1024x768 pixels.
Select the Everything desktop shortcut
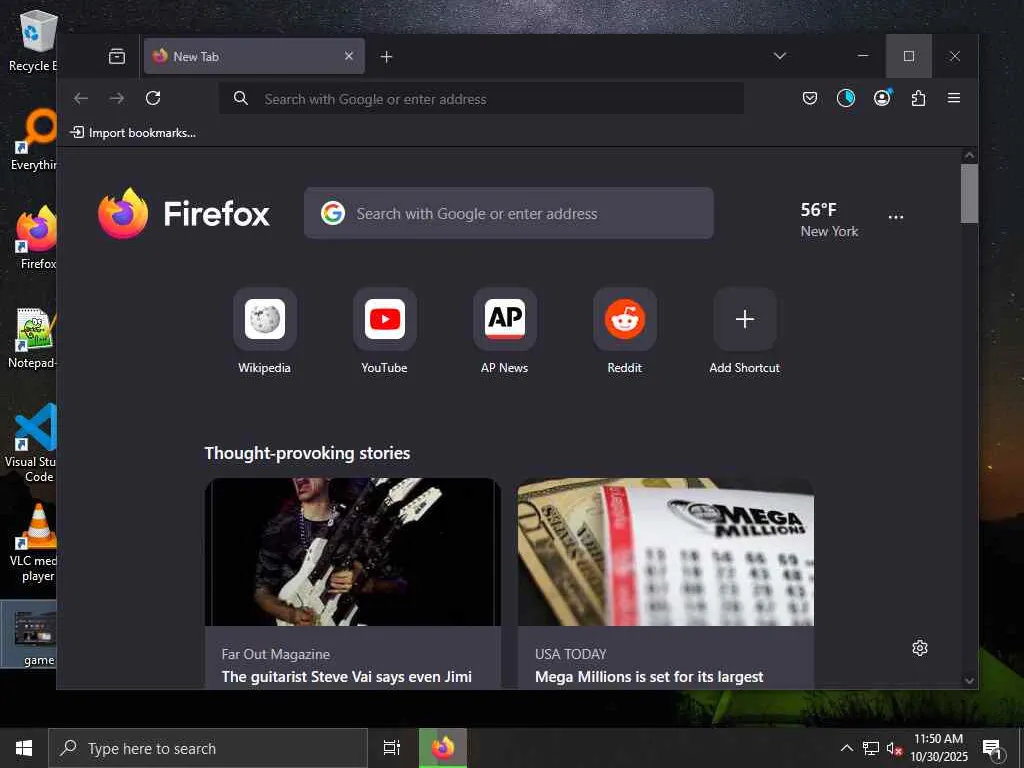tap(34, 140)
